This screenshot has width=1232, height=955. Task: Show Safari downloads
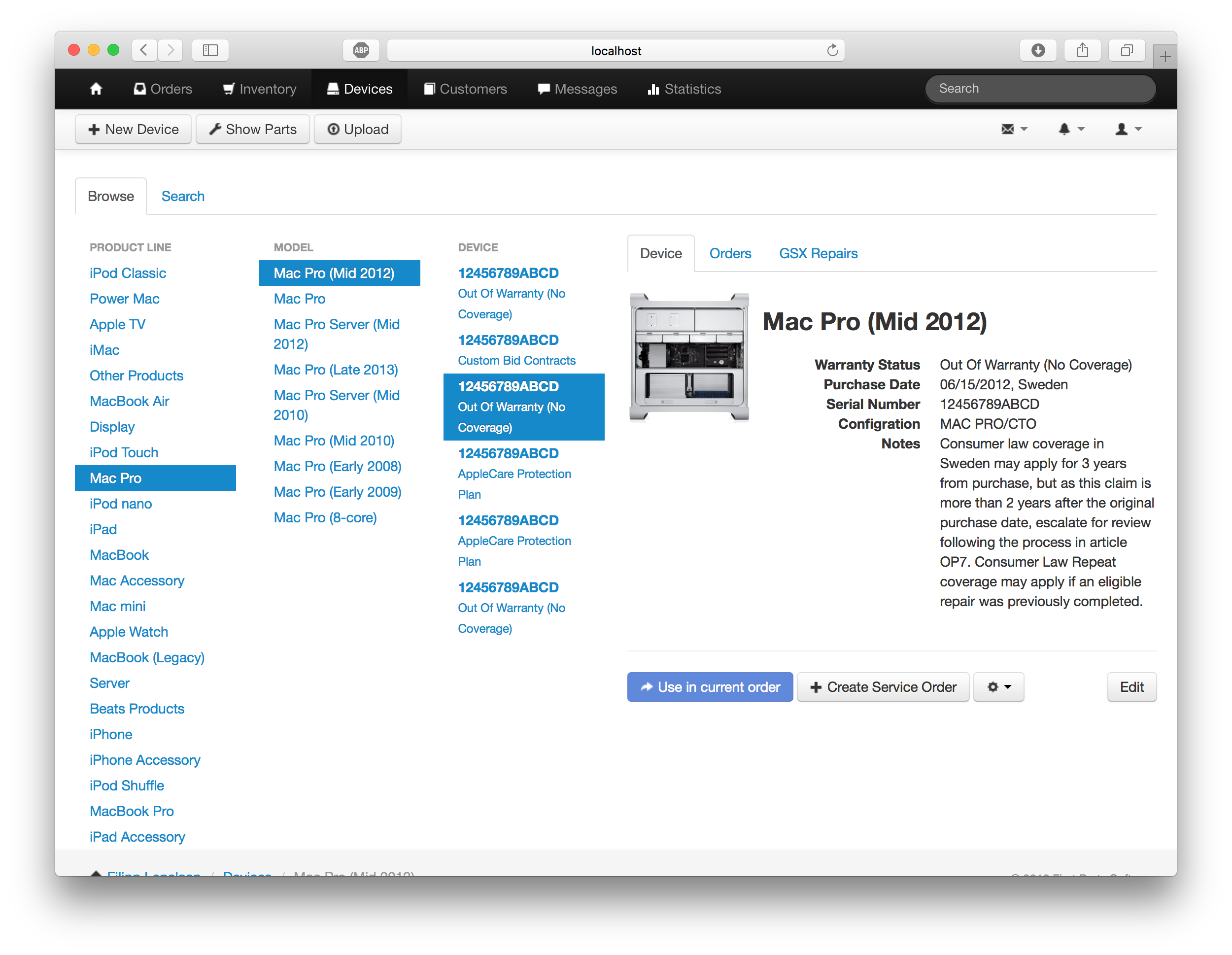pos(1038,50)
